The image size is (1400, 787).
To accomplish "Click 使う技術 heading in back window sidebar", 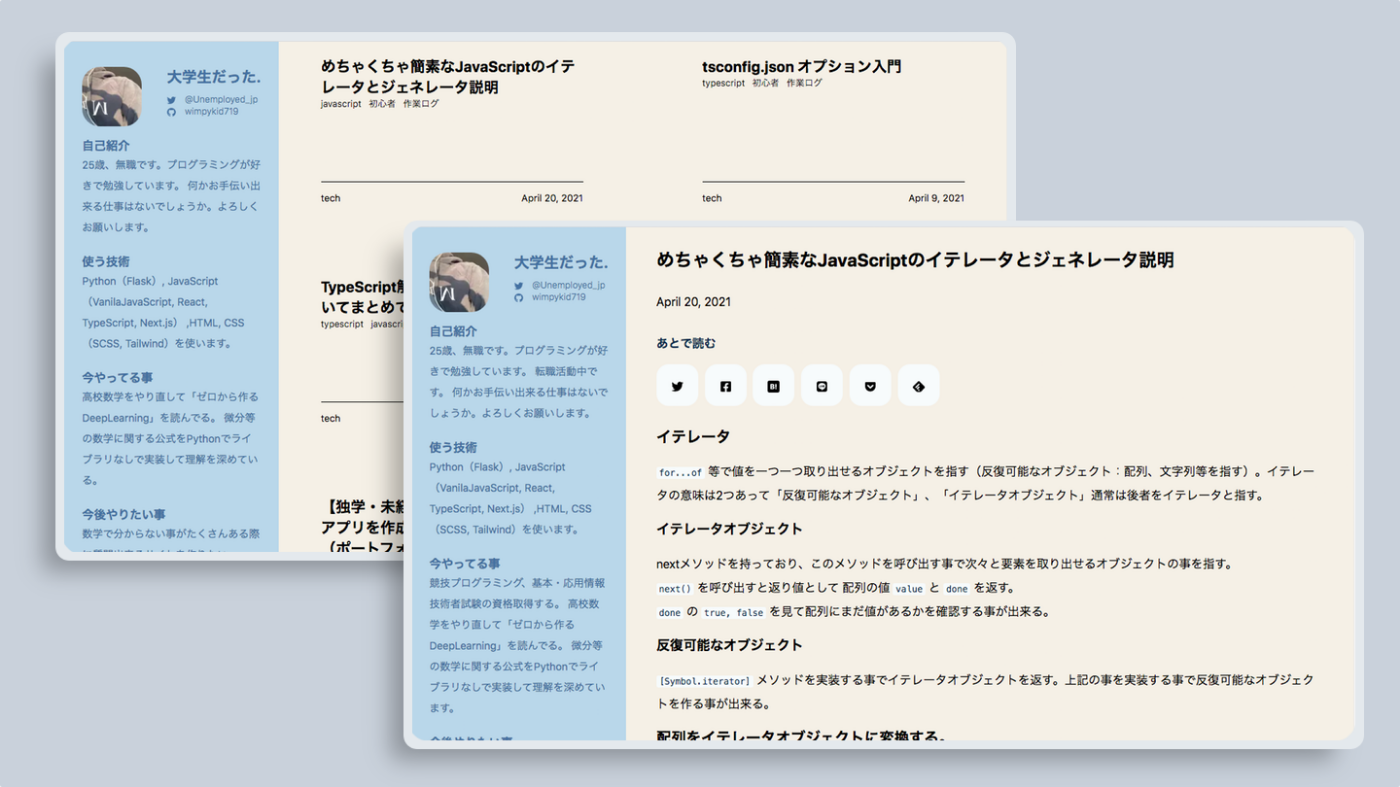I will click(x=106, y=261).
